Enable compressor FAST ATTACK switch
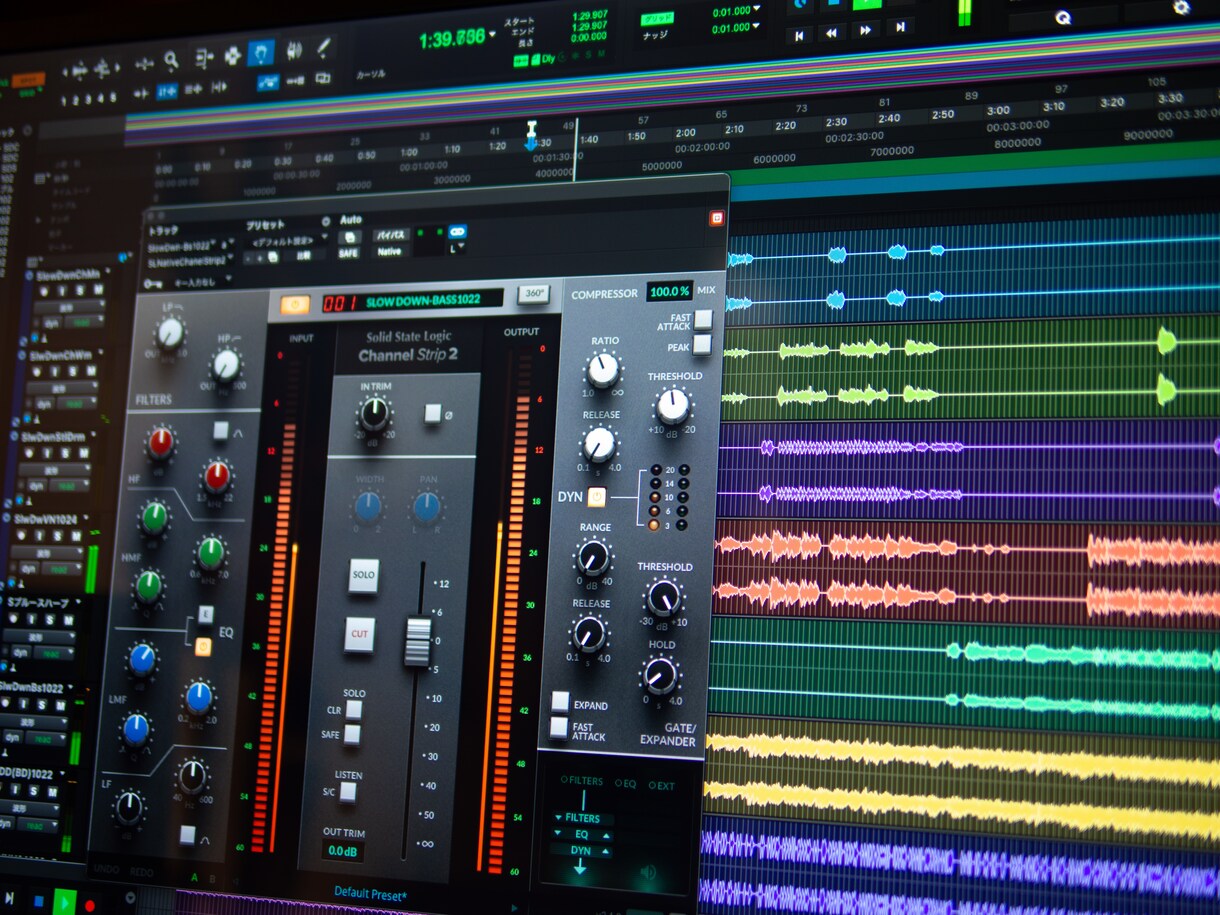The height and width of the screenshot is (915, 1220). [x=703, y=319]
